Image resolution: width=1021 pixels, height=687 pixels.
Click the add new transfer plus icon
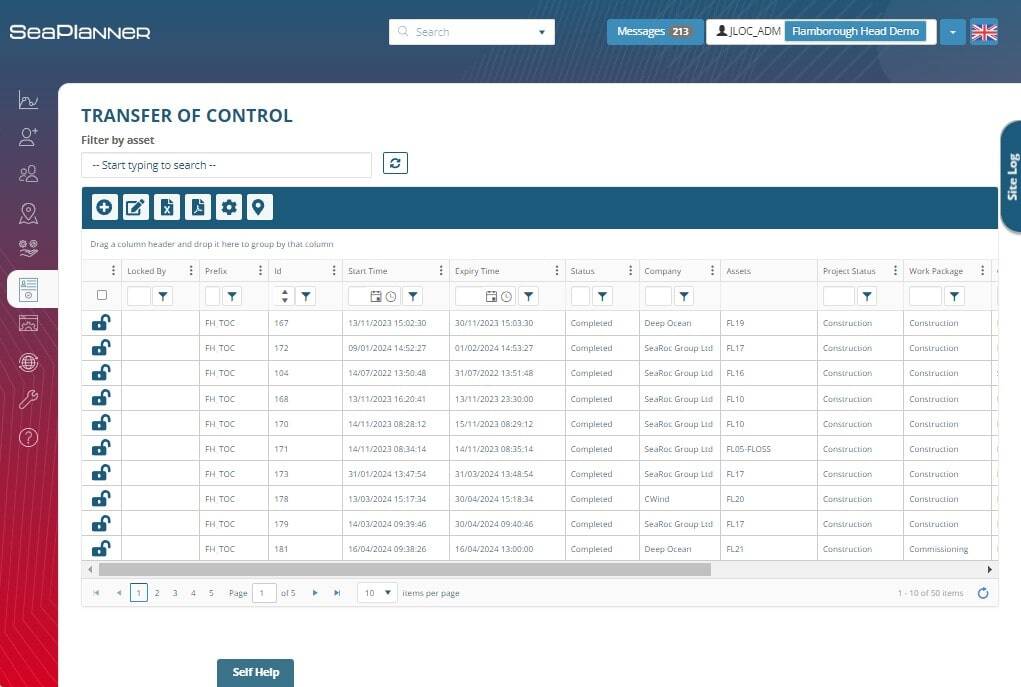point(104,208)
